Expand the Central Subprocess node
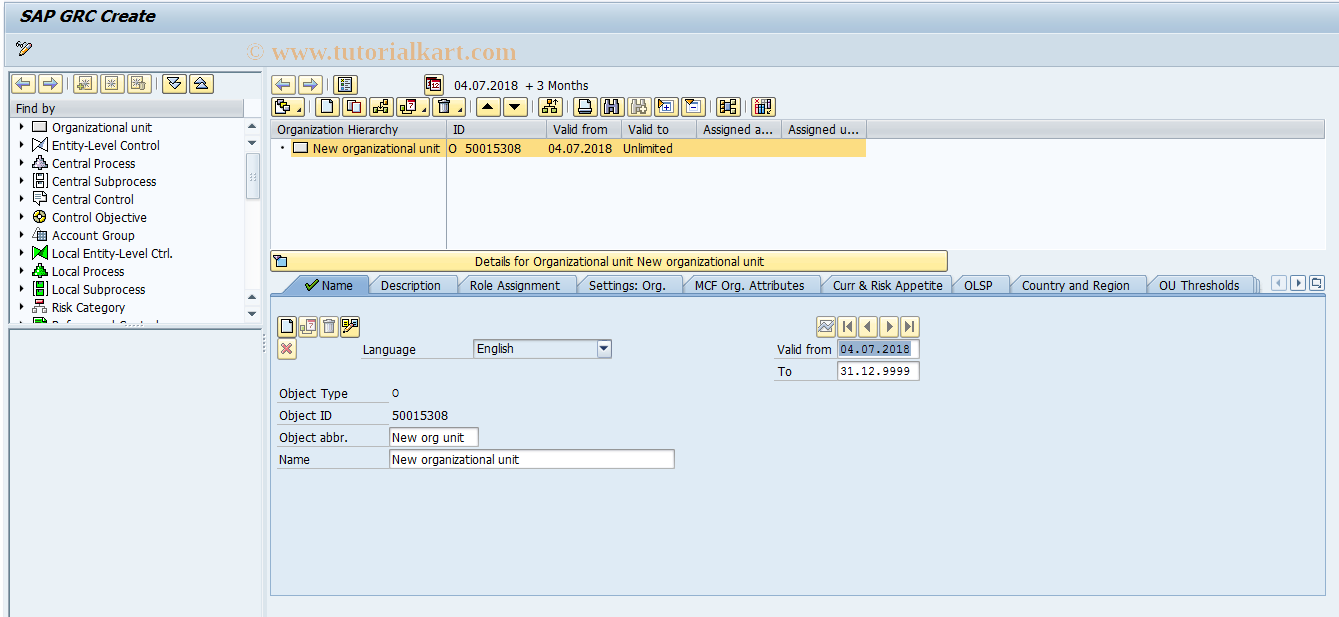This screenshot has width=1339, height=617. click(x=21, y=181)
